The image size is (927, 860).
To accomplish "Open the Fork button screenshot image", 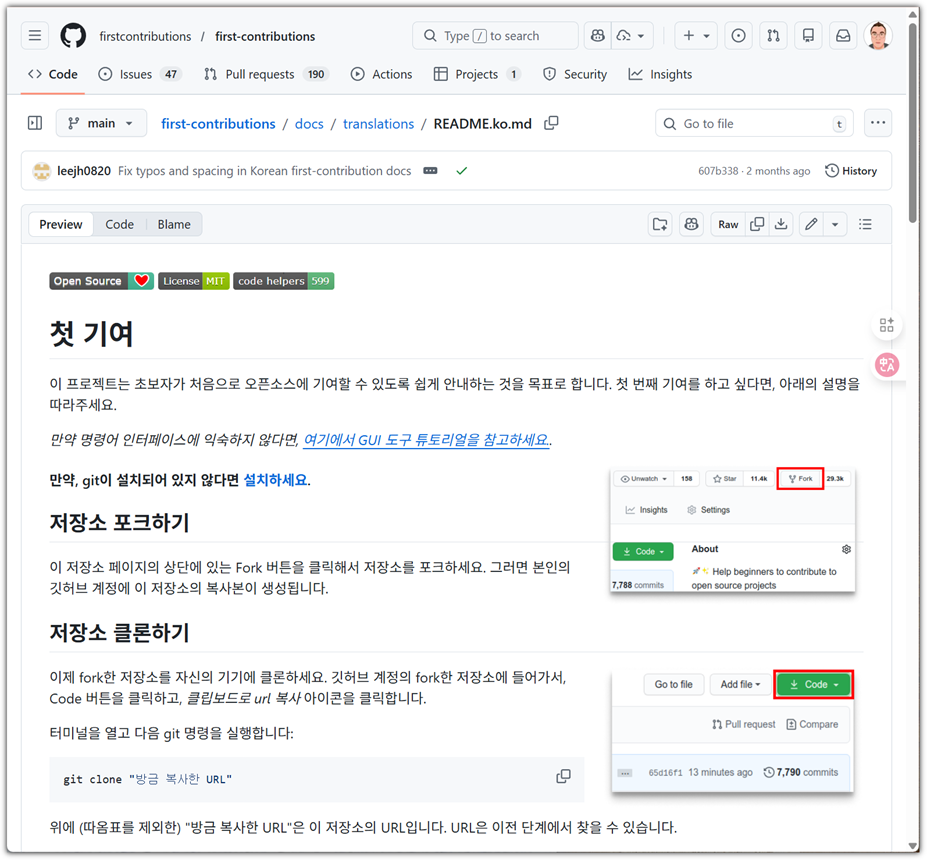I will [x=732, y=530].
